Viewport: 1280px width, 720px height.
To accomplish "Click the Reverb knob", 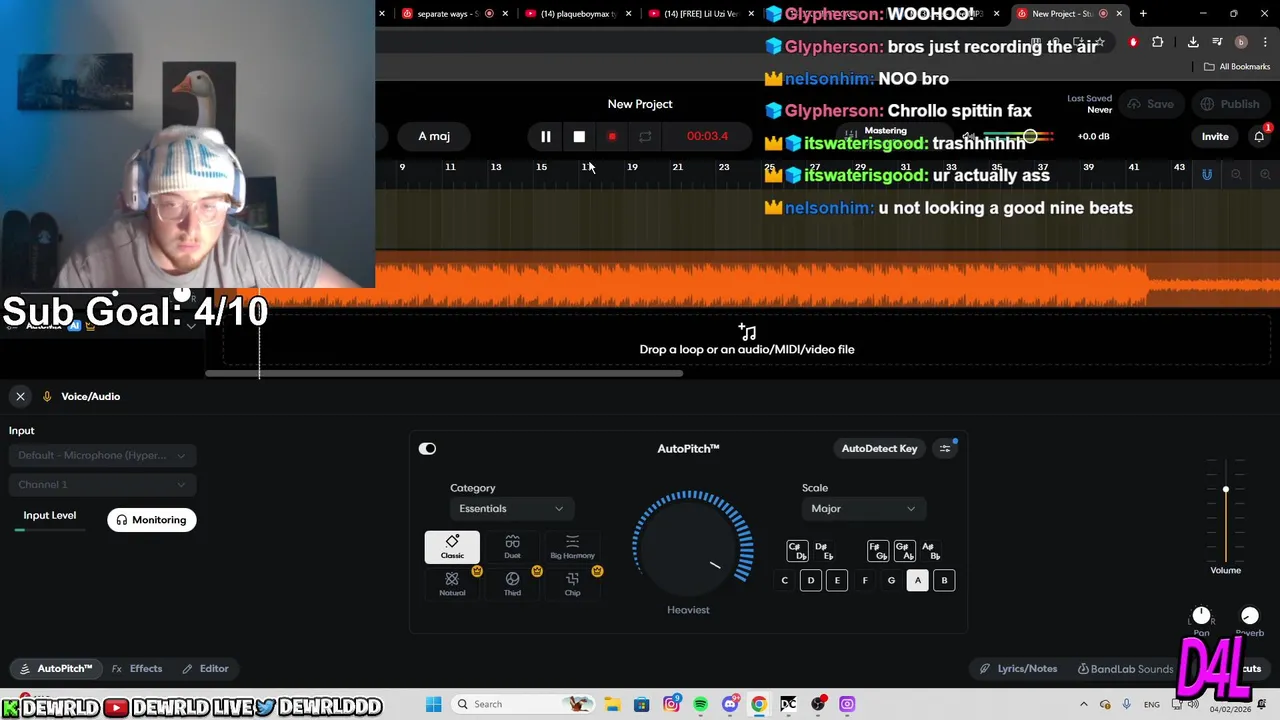I will point(1249,616).
